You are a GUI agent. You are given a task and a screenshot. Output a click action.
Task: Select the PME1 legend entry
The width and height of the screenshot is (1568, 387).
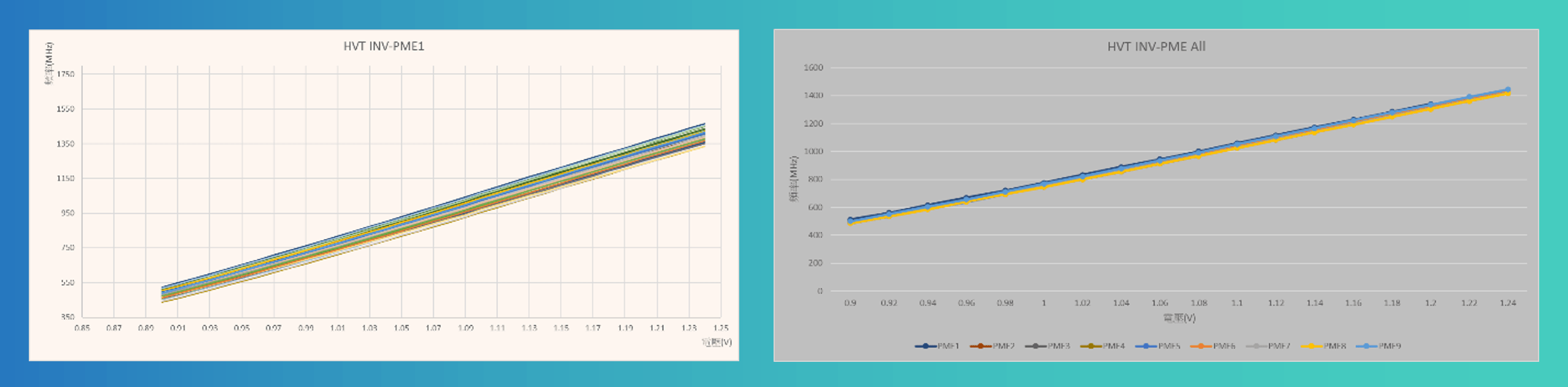(937, 346)
